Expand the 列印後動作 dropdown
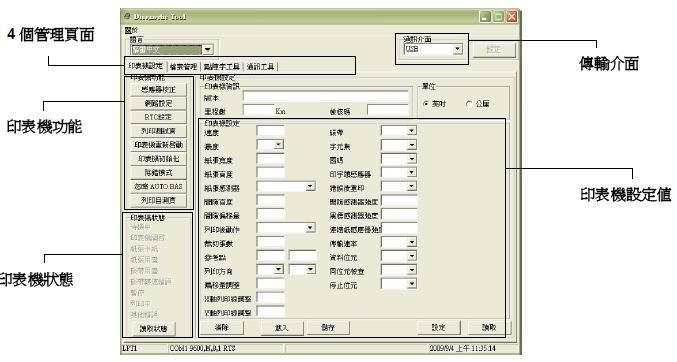 (310, 228)
